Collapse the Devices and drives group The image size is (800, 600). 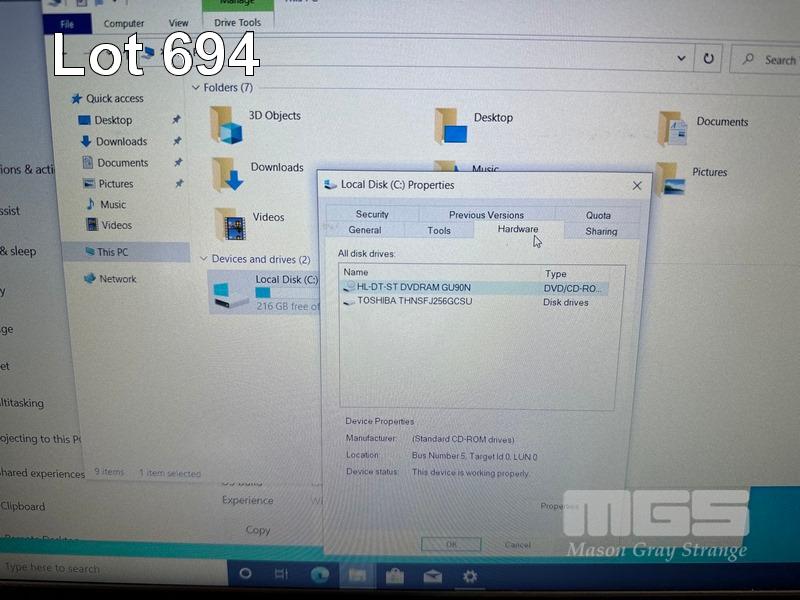pyautogui.click(x=203, y=259)
